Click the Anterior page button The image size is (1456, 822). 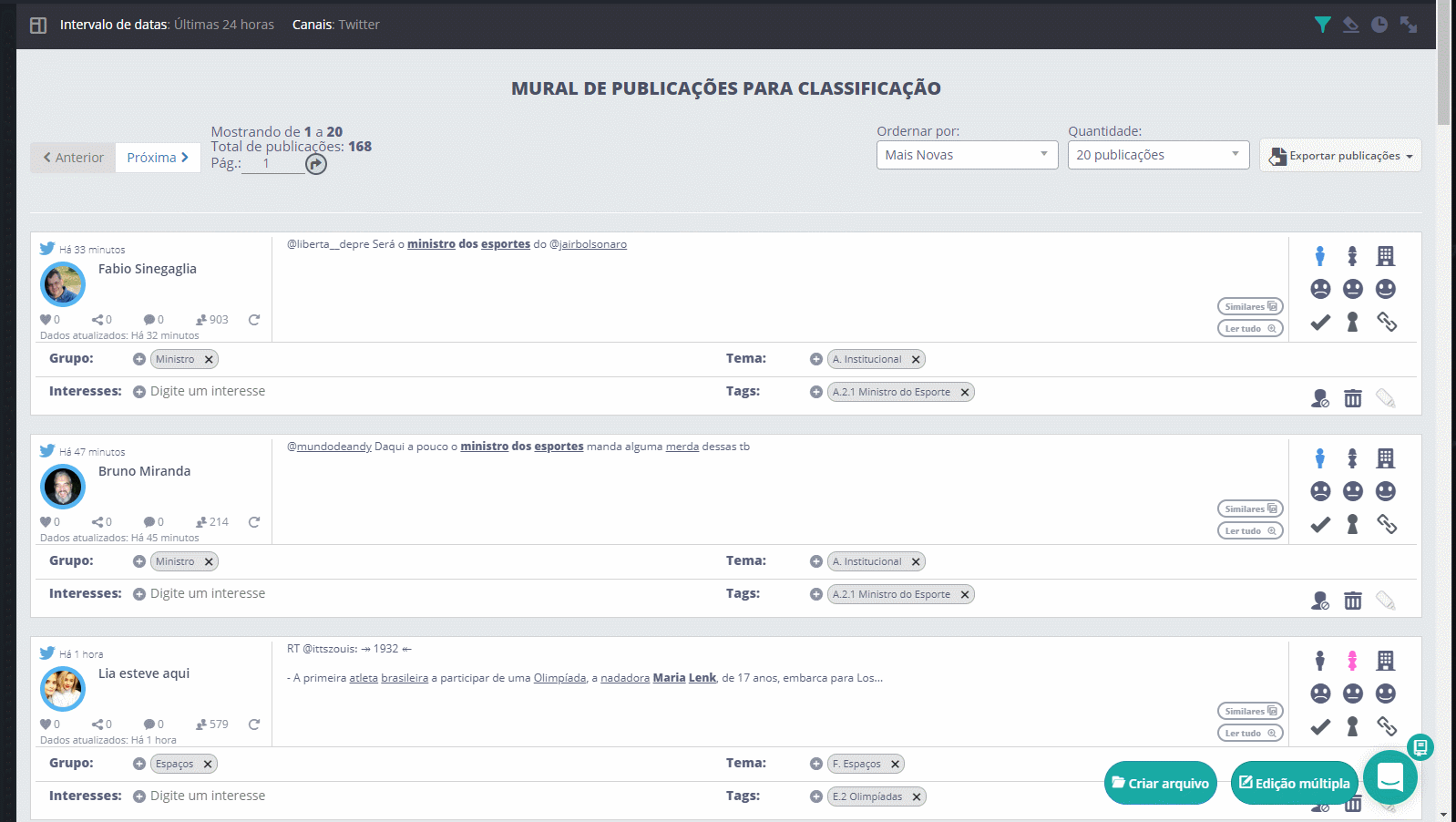click(x=73, y=158)
